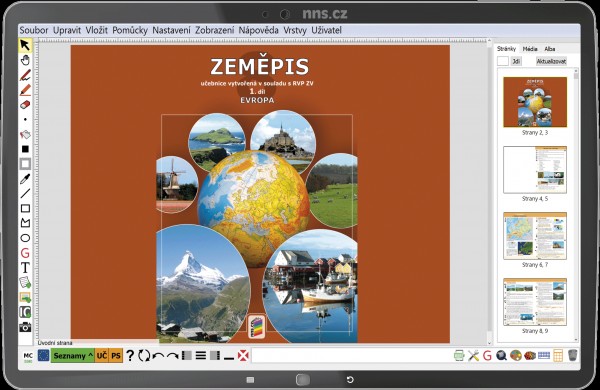Switch to the Stránky tab
Viewport: 600px width, 390px height.
(x=506, y=49)
